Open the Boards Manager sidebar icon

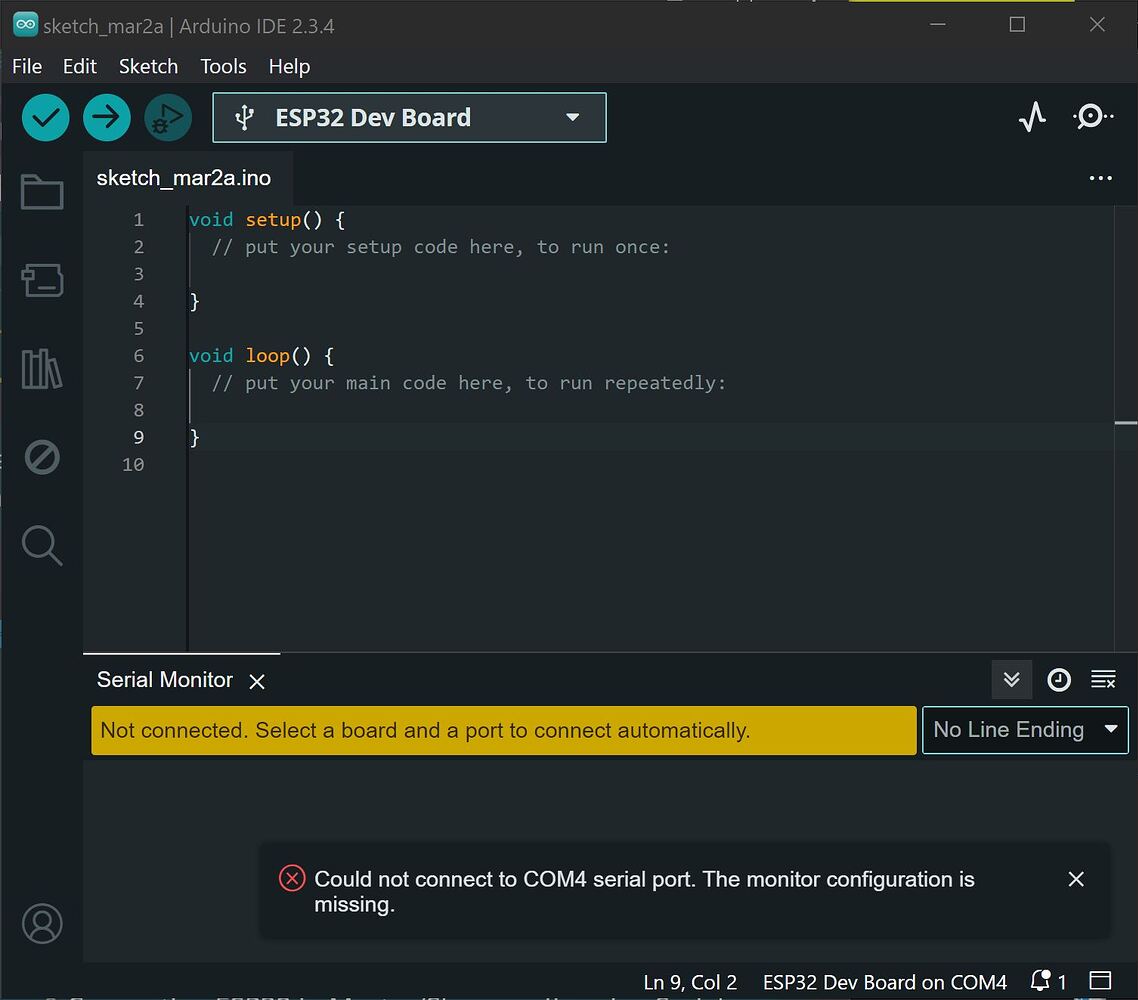click(x=41, y=281)
